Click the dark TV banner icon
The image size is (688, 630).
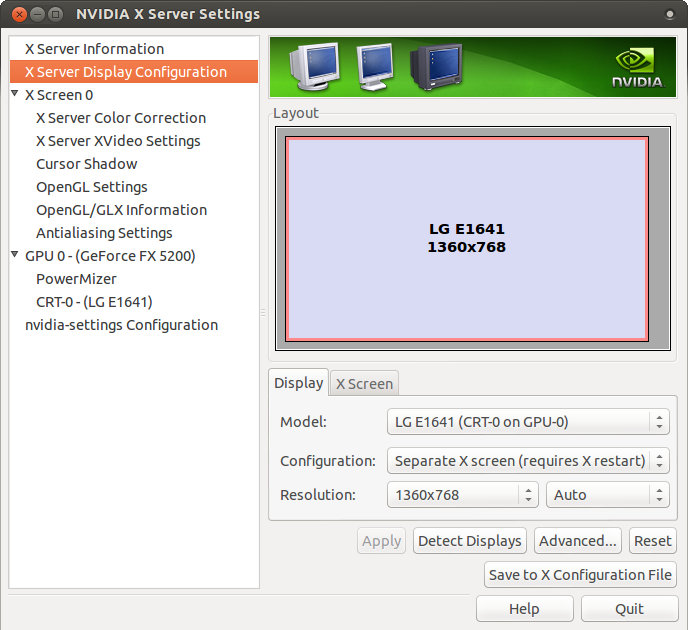436,67
